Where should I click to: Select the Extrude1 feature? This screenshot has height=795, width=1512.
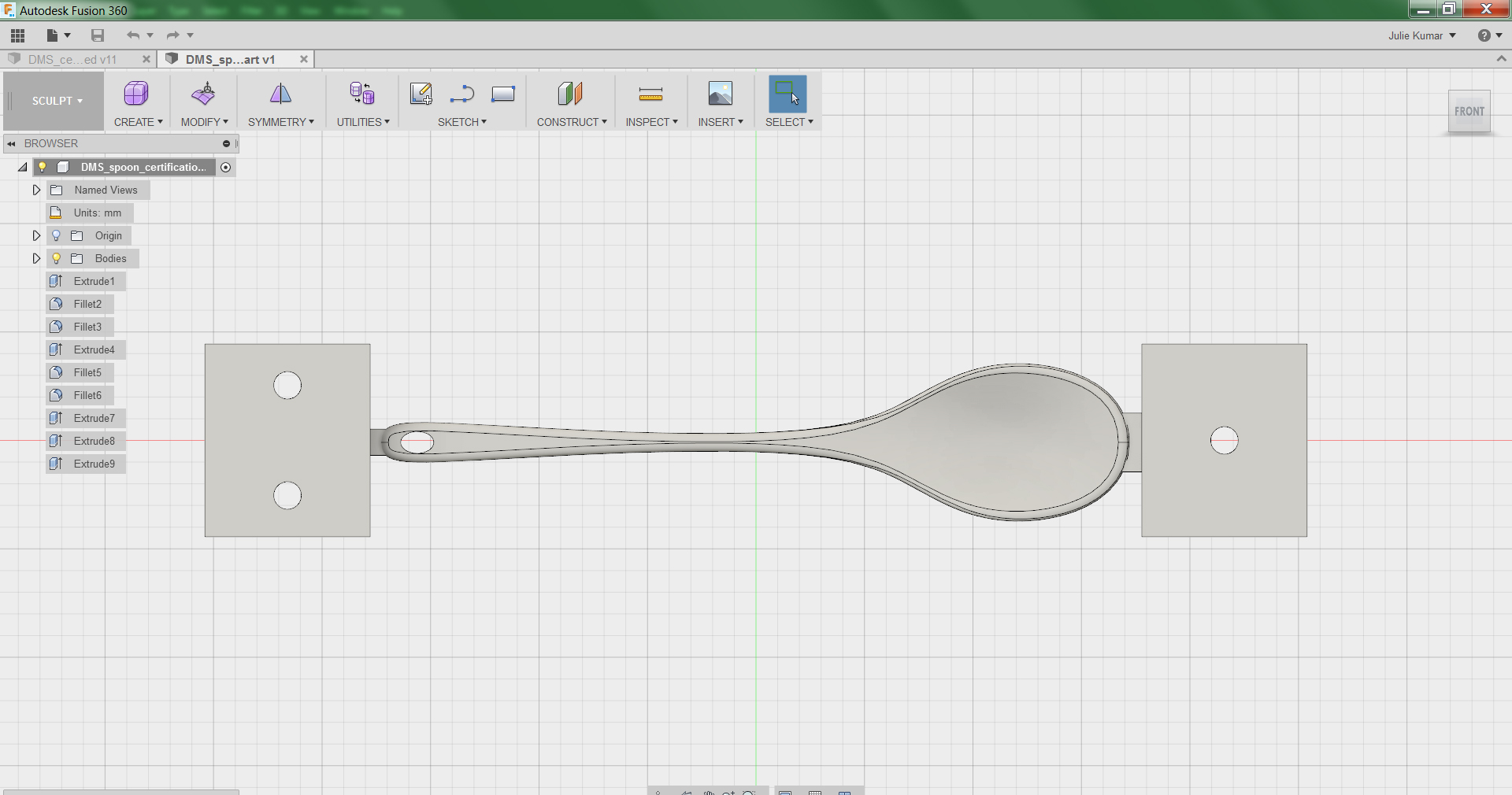tap(86, 281)
